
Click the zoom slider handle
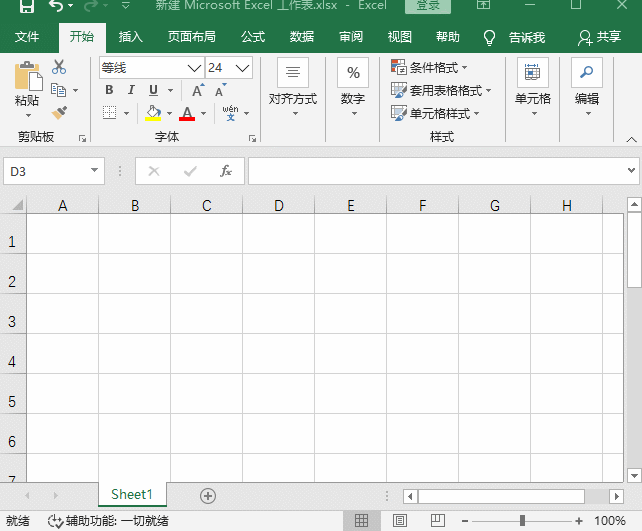522,521
